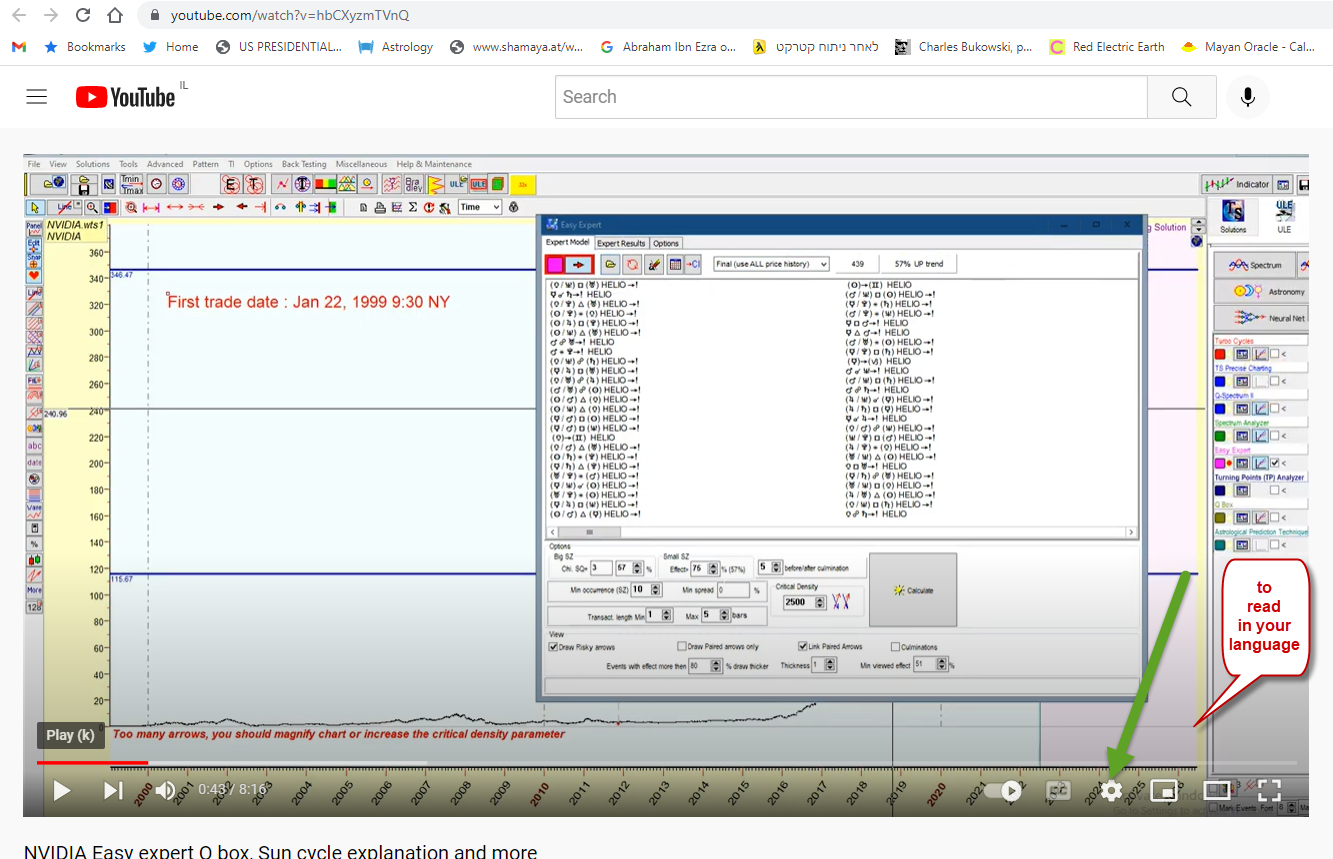The image size is (1333, 859).
Task: Click inside the YouTube Search field
Action: click(851, 97)
